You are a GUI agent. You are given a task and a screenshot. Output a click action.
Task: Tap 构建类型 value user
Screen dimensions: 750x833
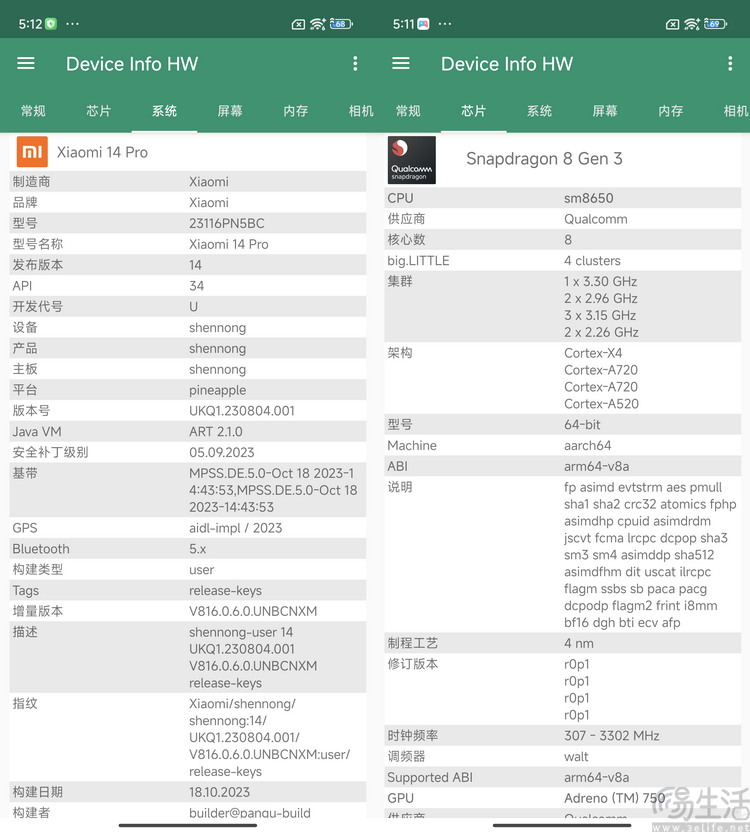[202, 570]
